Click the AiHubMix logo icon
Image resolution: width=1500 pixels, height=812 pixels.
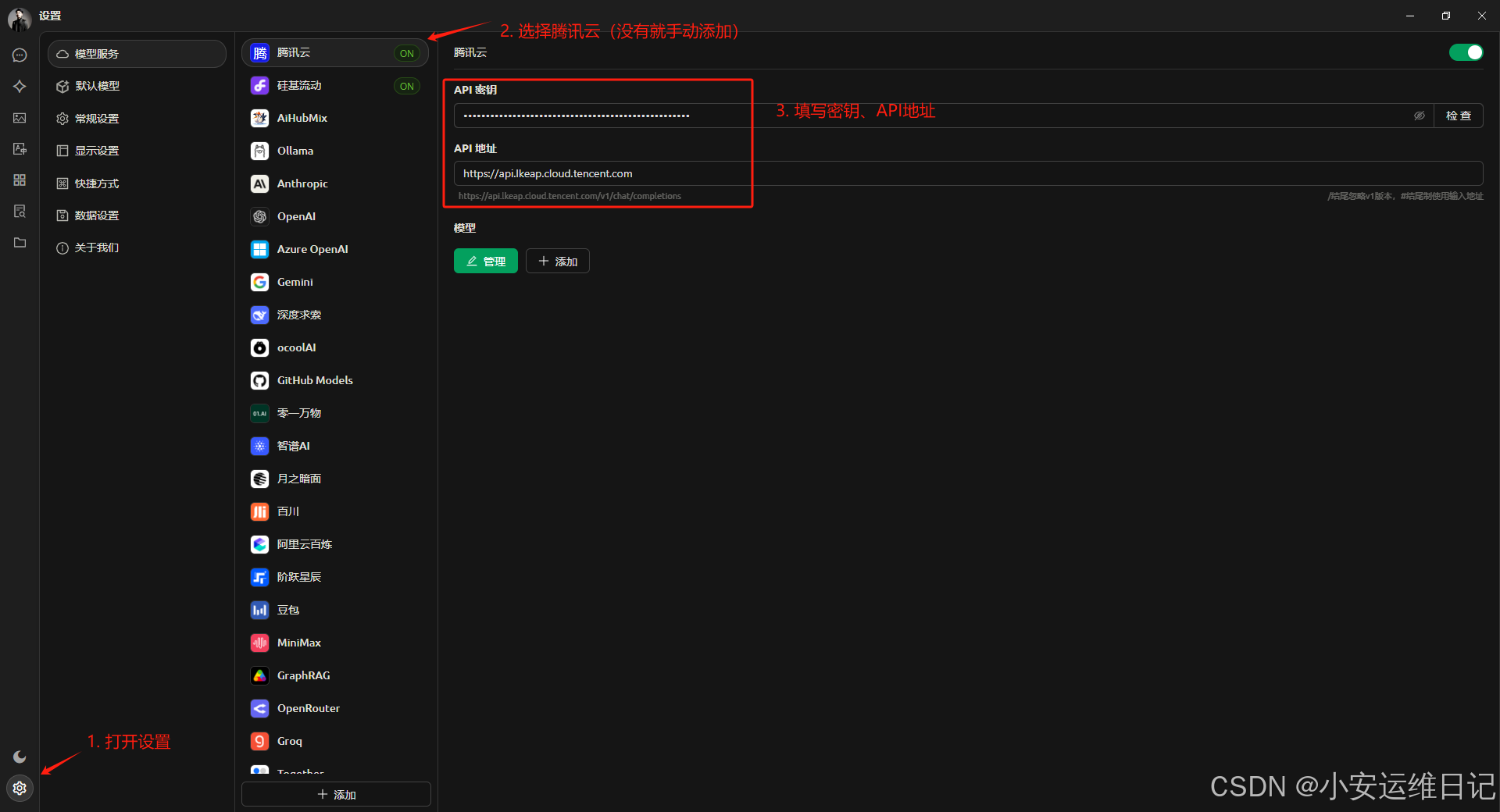point(260,119)
